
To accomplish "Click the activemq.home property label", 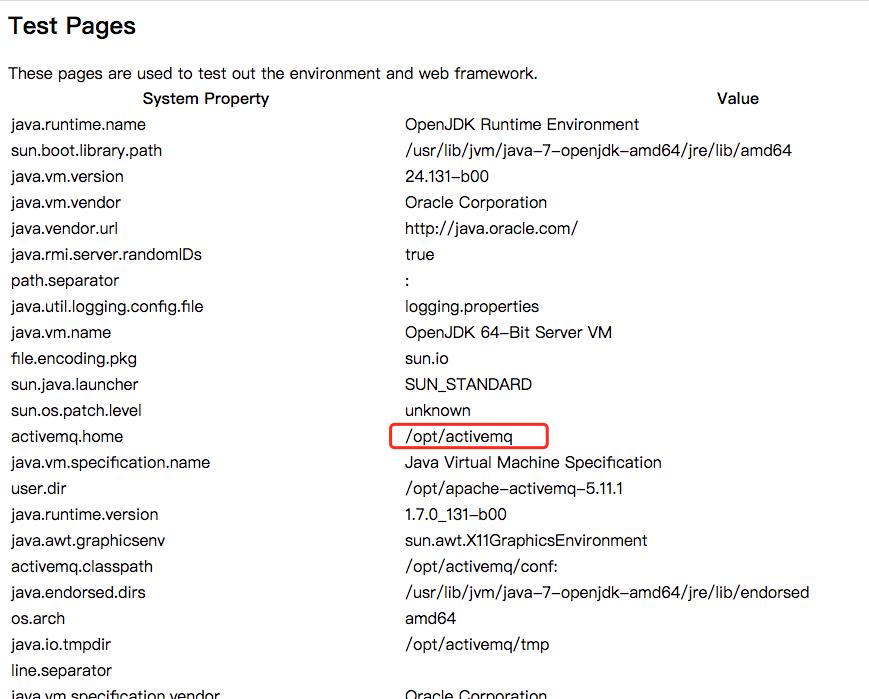I will [x=66, y=436].
